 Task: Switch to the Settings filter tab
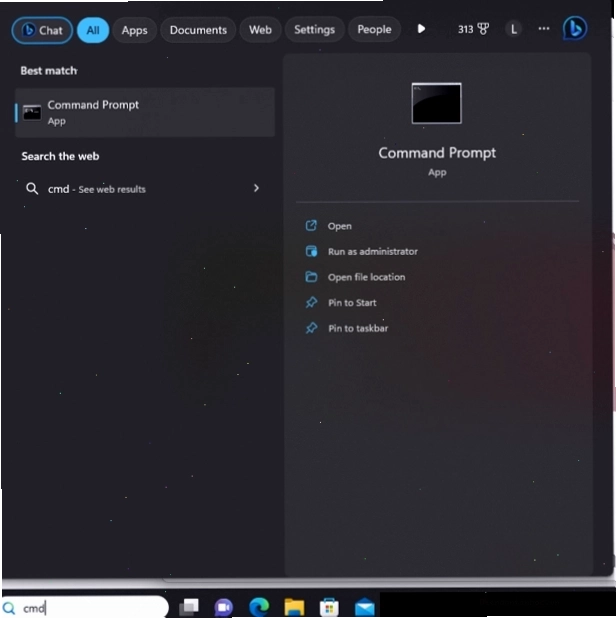(x=314, y=29)
